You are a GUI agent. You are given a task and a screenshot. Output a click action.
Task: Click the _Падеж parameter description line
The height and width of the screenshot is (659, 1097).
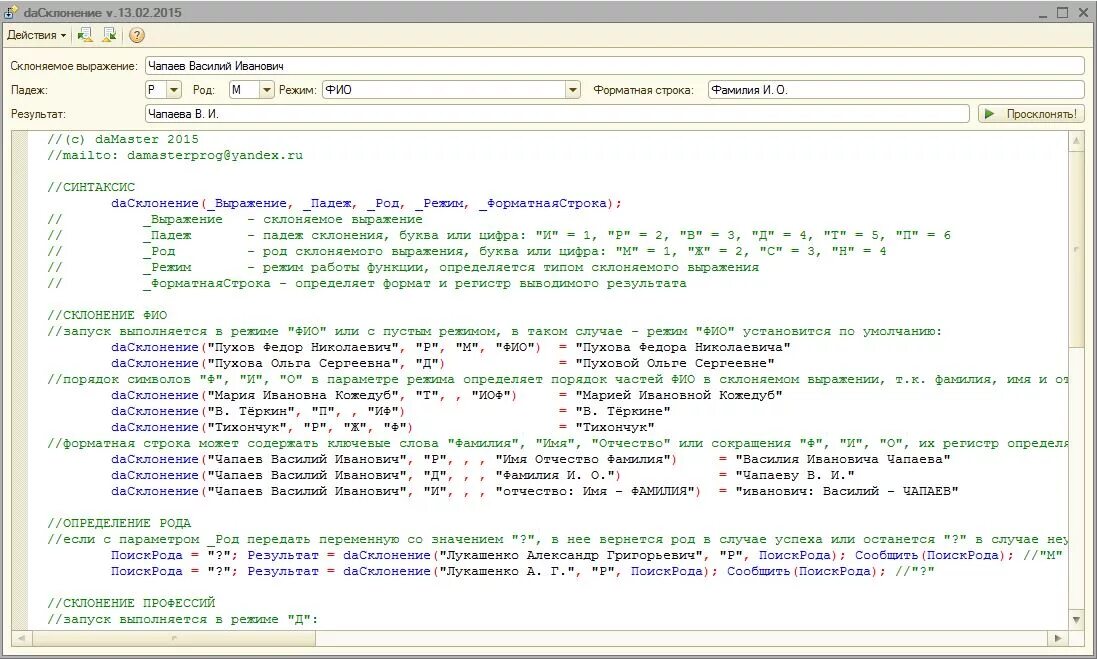pyautogui.click(x=499, y=235)
